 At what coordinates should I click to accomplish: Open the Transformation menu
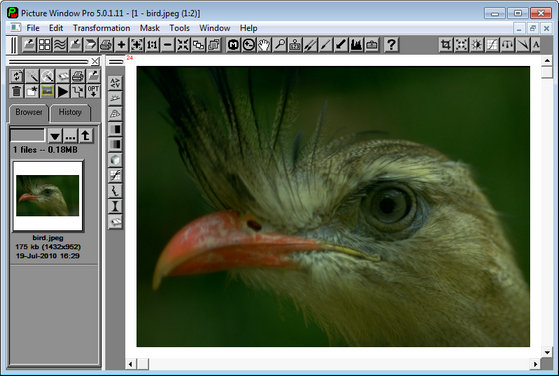[x=101, y=28]
